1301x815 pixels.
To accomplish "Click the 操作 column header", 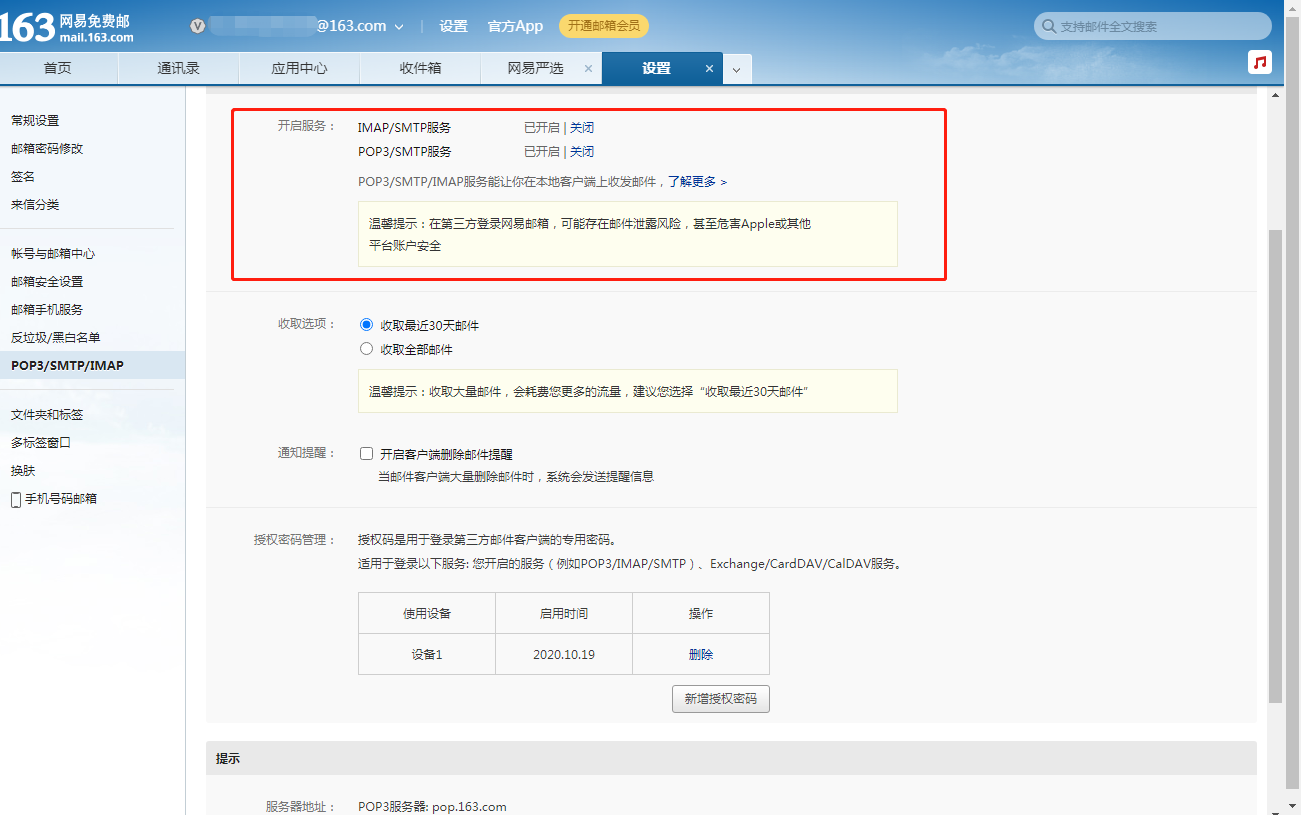I will pos(701,613).
